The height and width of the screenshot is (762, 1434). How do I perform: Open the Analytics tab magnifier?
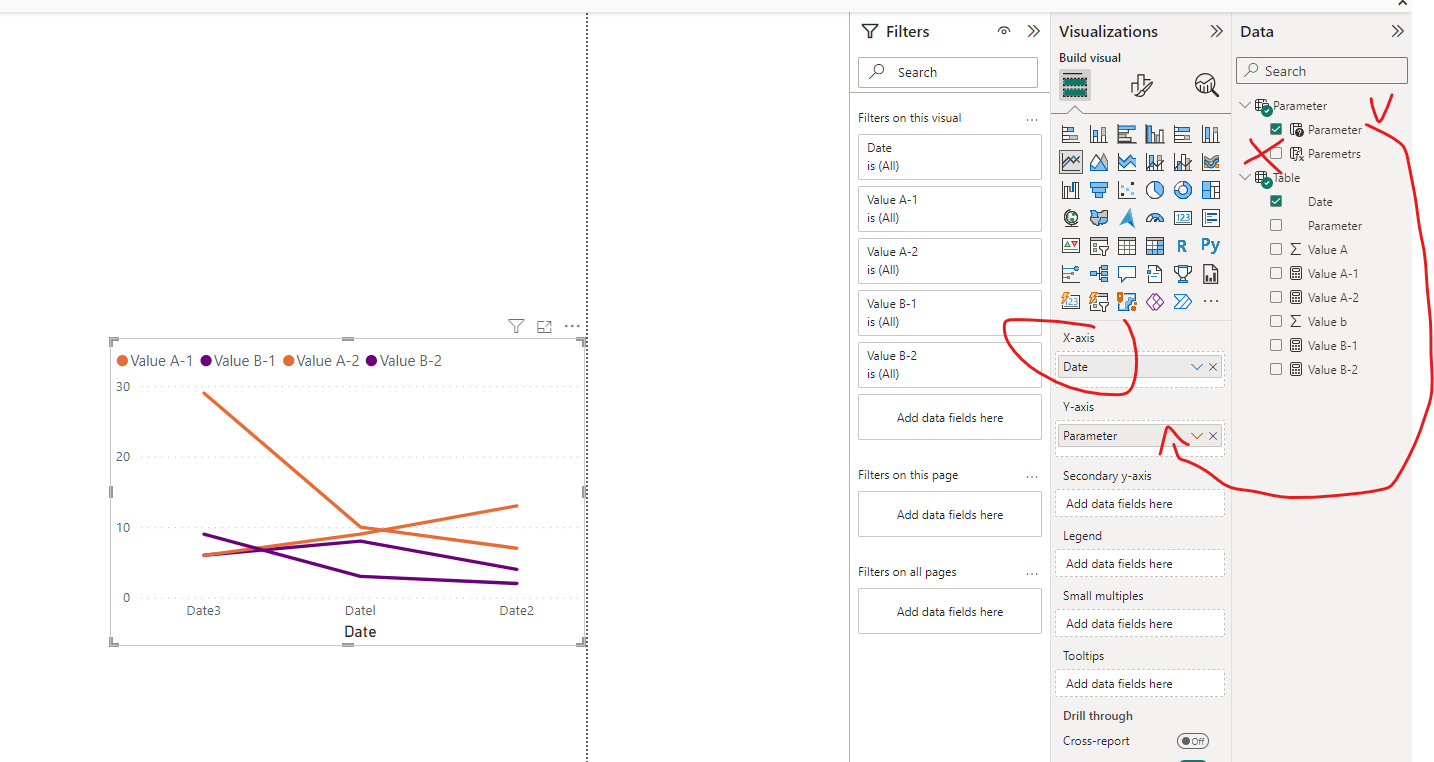click(1206, 86)
